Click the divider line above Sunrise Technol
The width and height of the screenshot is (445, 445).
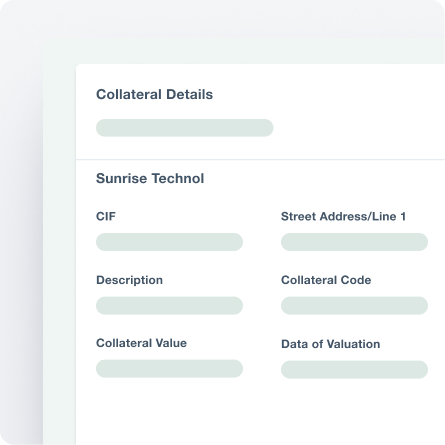point(260,160)
